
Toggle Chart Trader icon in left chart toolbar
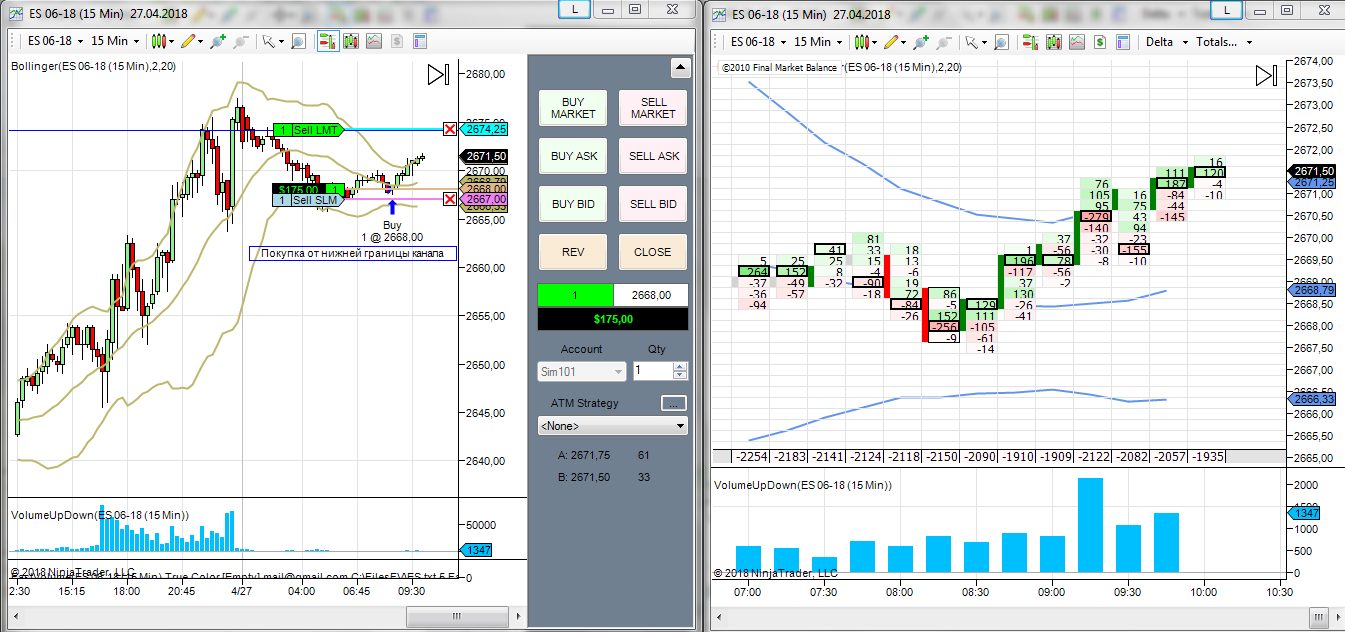pos(328,41)
